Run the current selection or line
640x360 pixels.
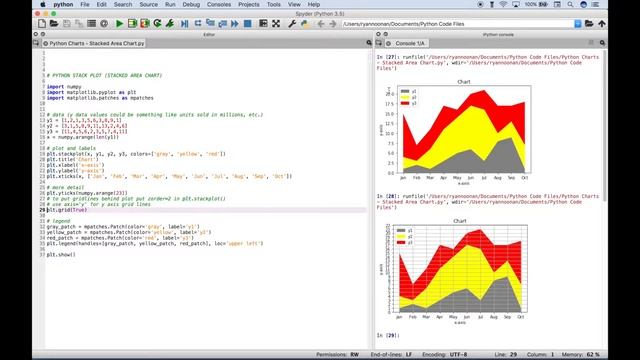[x=170, y=24]
